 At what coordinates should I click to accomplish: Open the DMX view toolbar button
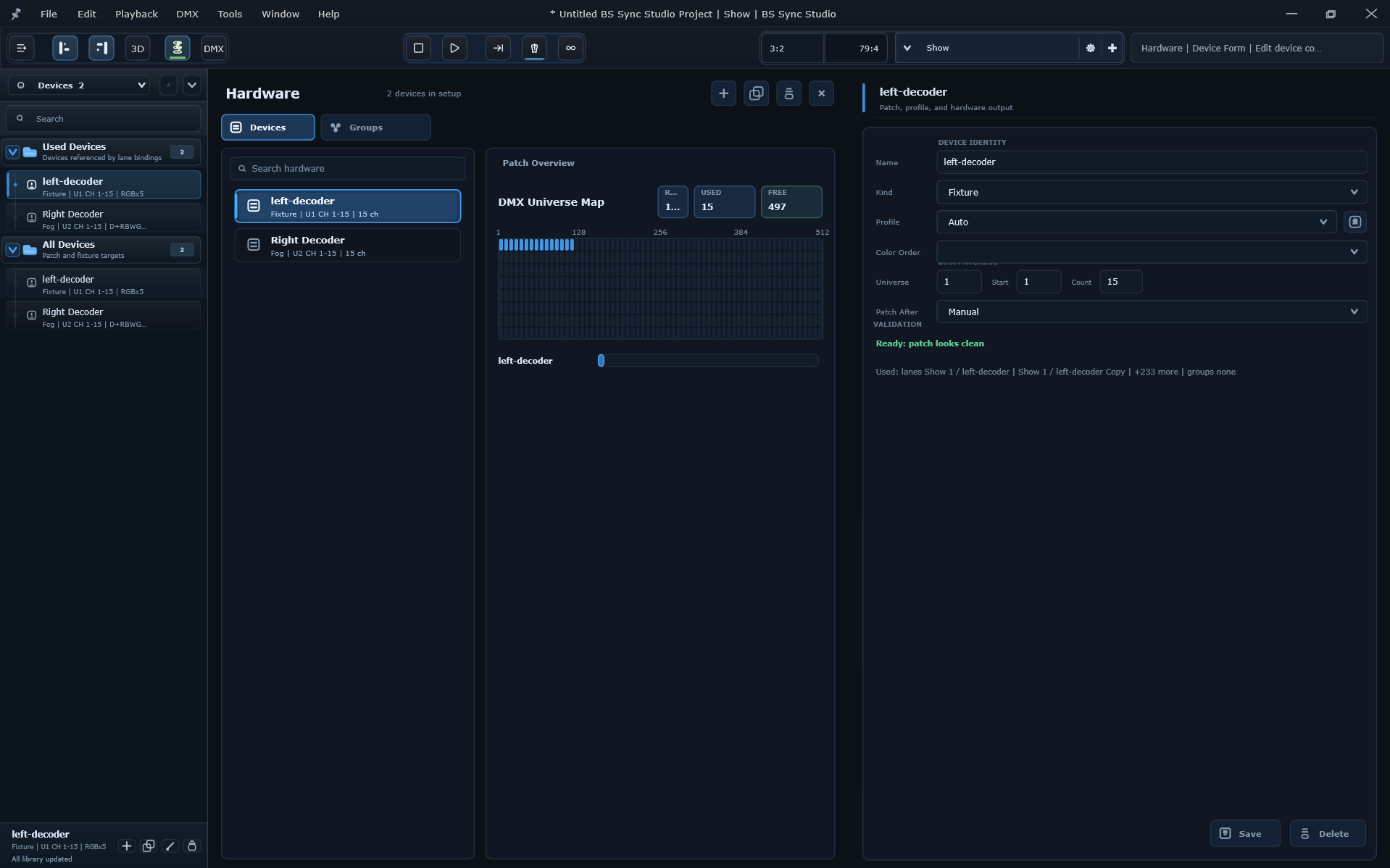[x=214, y=49]
